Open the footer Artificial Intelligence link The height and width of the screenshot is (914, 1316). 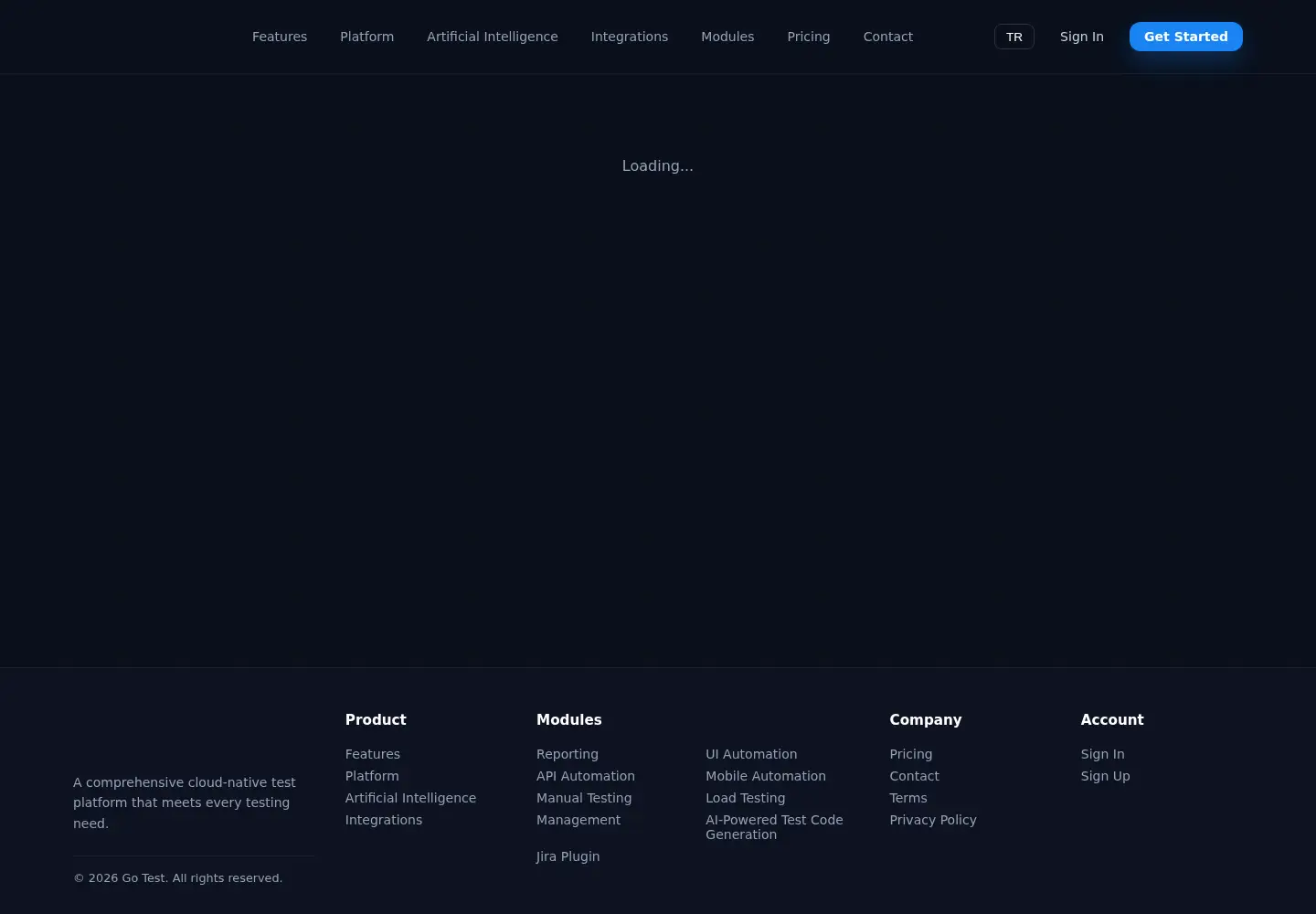[x=410, y=798]
